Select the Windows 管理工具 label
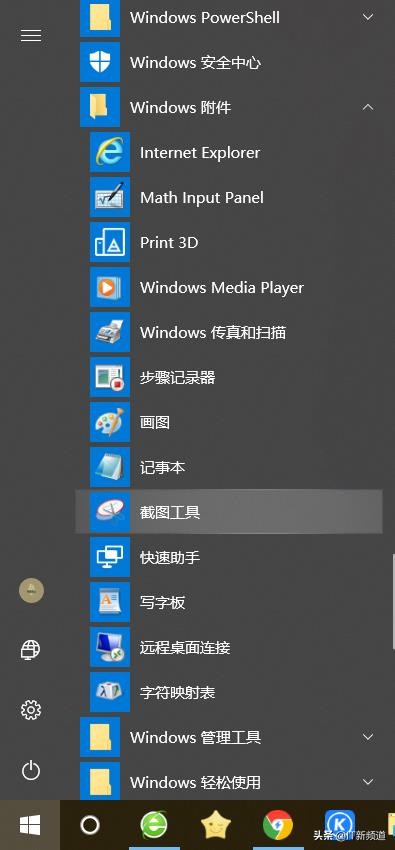The image size is (395, 850). (x=196, y=738)
